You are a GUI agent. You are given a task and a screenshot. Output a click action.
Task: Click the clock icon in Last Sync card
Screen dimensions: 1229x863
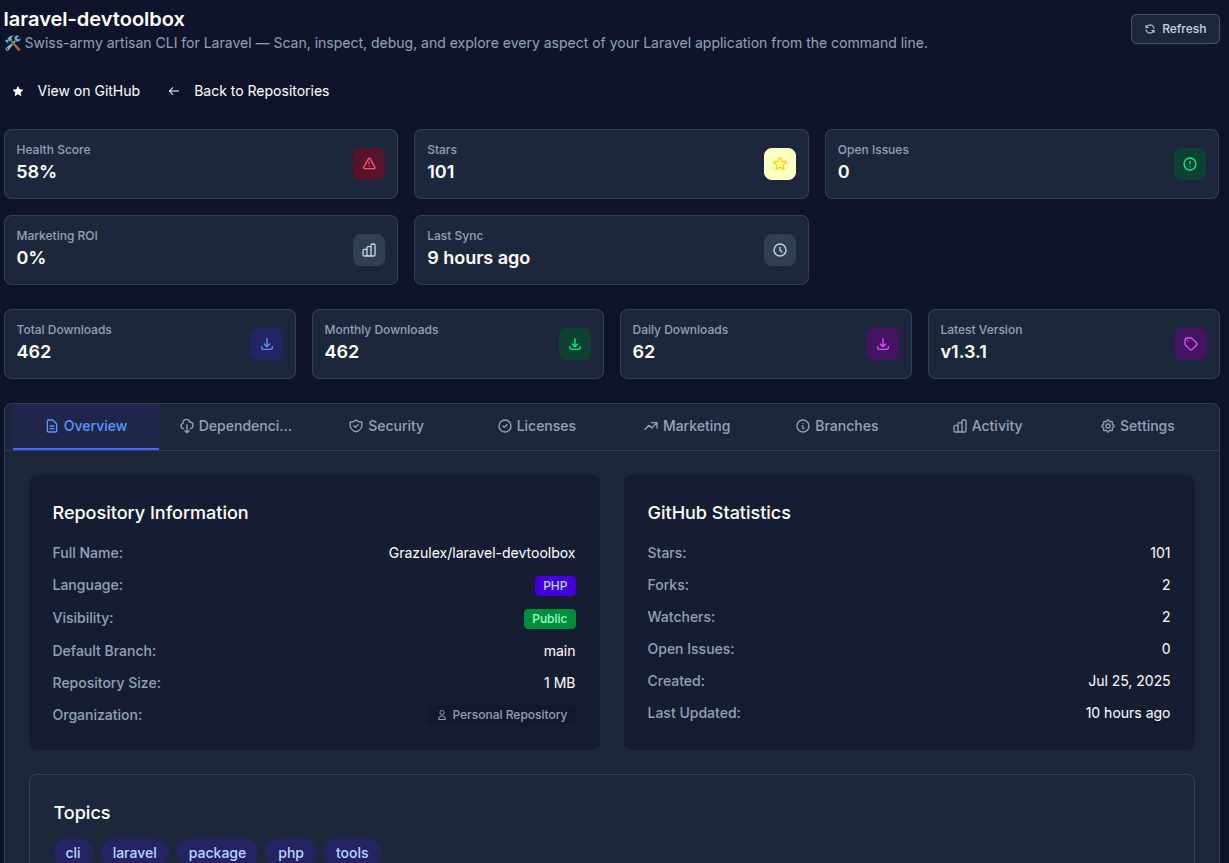coord(780,250)
